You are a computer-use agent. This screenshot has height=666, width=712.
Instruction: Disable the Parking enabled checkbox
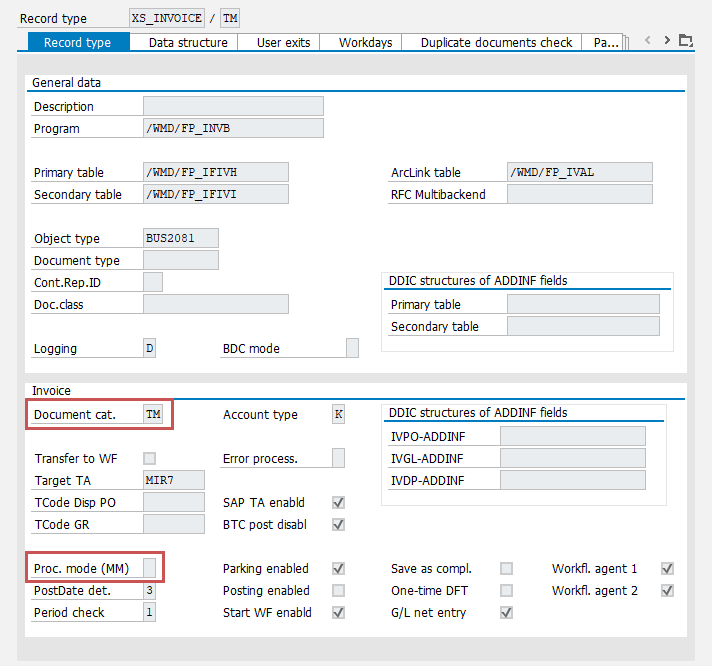tap(338, 569)
